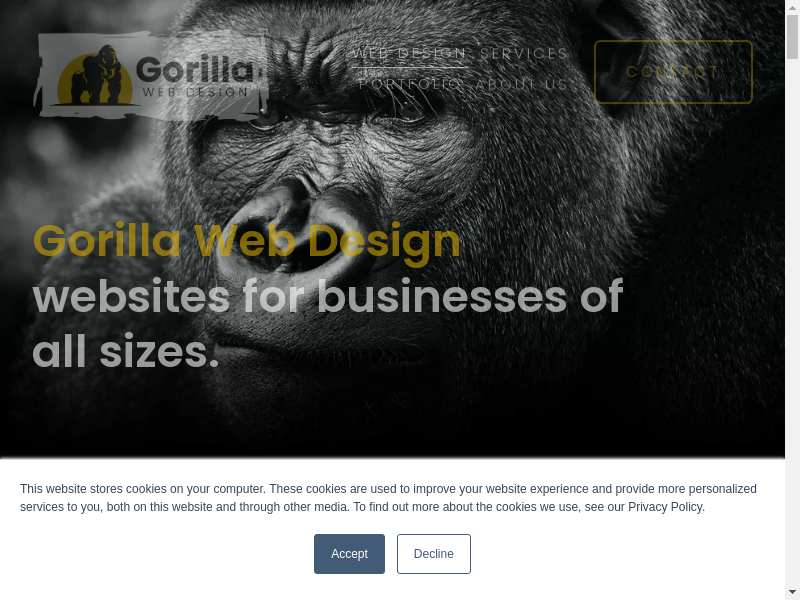This screenshot has width=800, height=600.
Task: Click the gorilla silhouette icon in the logo
Action: coord(95,75)
